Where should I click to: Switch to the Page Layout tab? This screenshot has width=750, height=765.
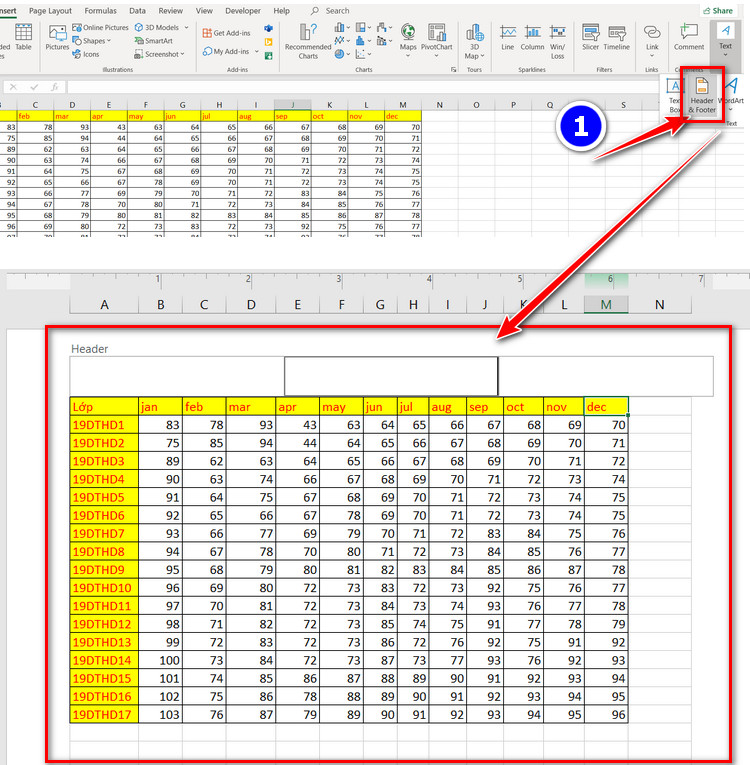click(x=50, y=11)
